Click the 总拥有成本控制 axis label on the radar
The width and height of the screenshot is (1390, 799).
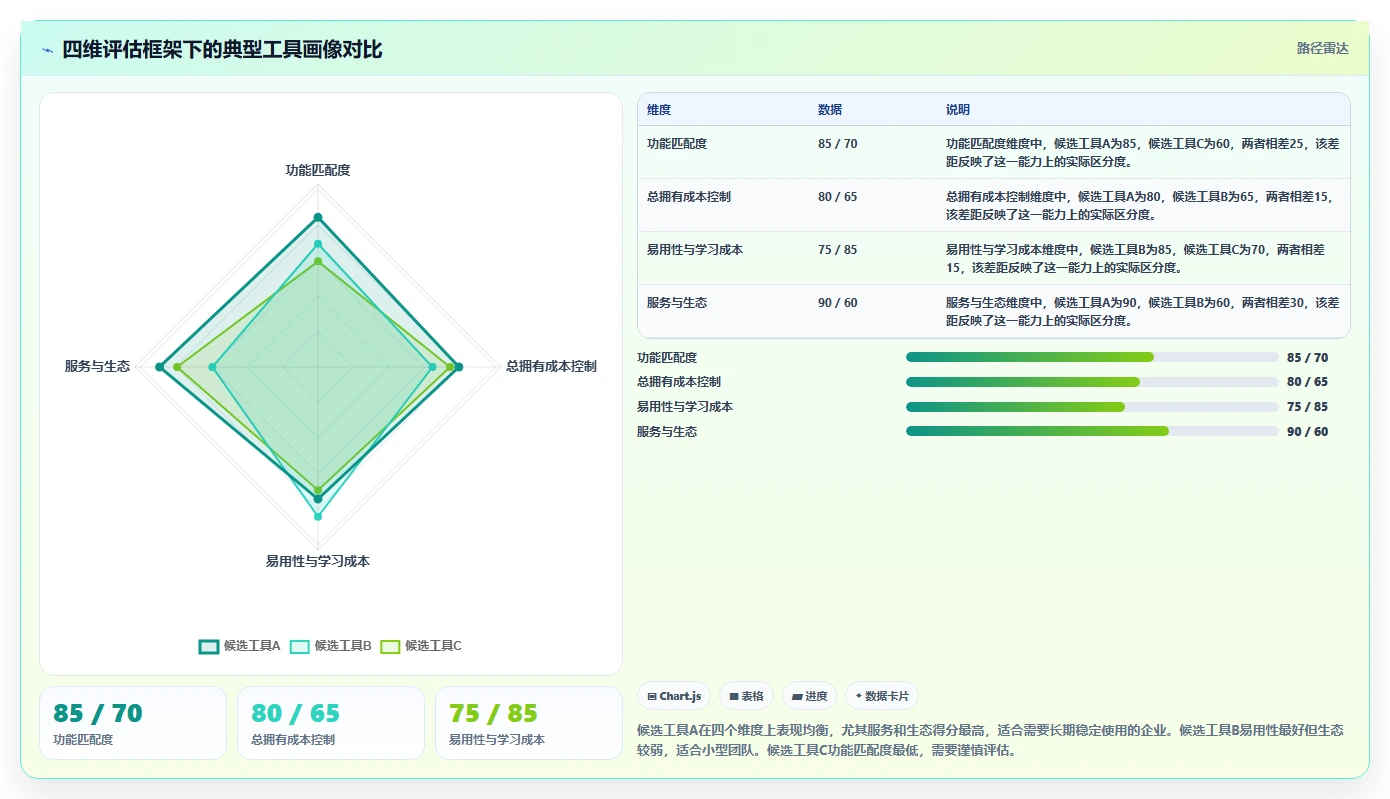[551, 367]
